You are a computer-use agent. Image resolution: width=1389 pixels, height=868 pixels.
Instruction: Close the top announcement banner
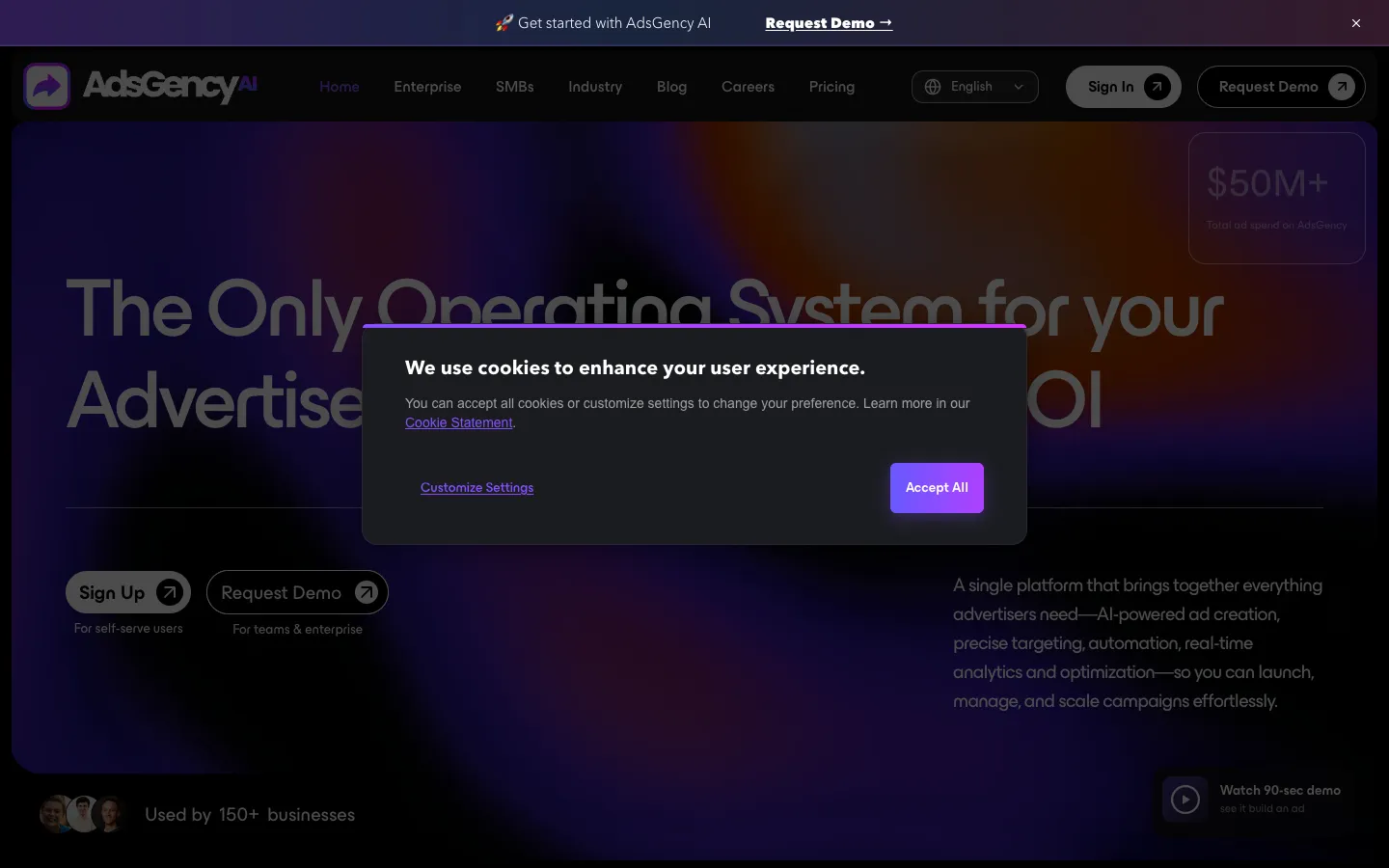1356,23
